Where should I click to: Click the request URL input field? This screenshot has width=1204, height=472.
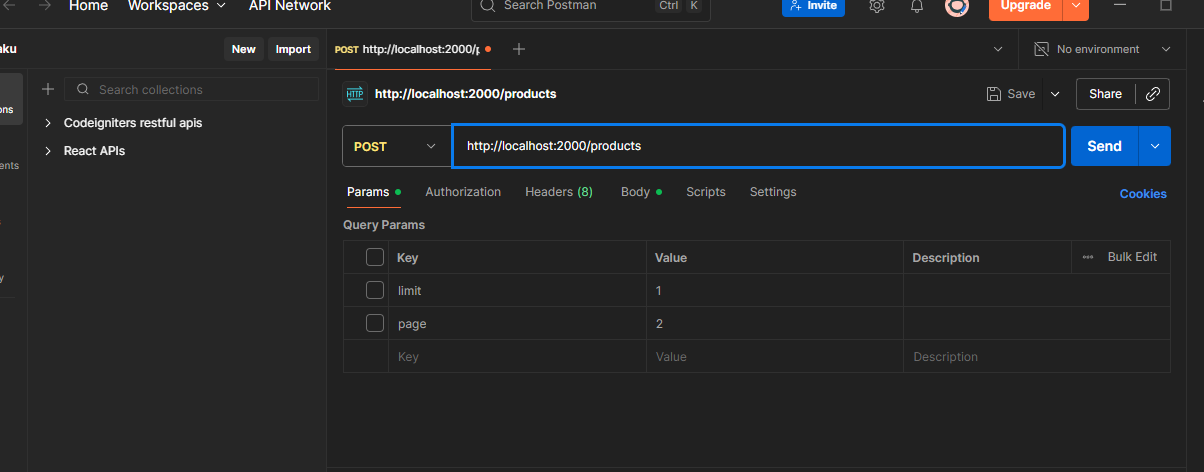(758, 146)
